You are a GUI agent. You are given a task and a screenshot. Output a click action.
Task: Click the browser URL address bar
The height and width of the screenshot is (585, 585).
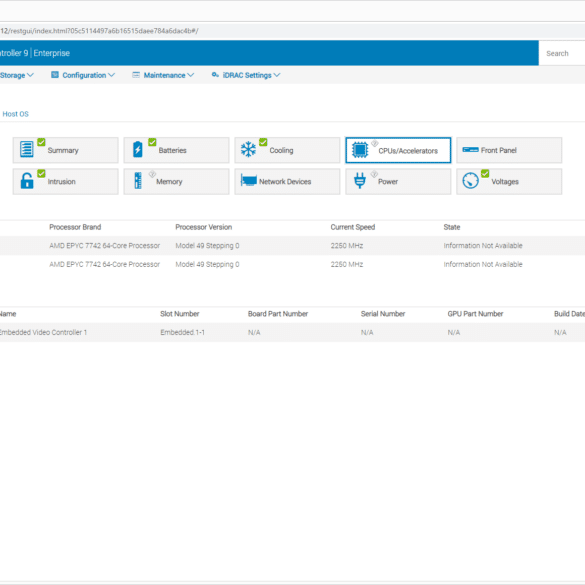pyautogui.click(x=292, y=31)
